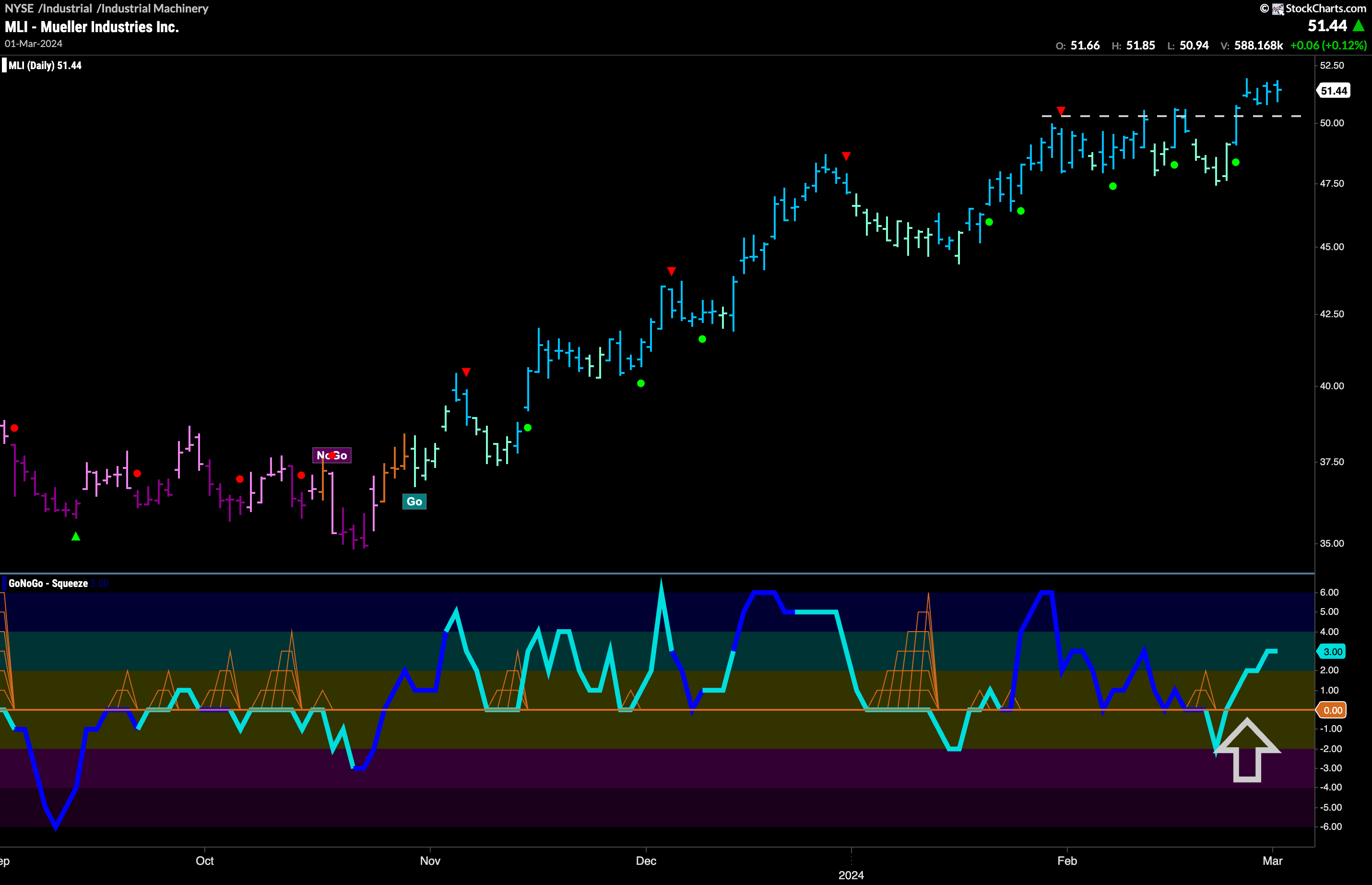The image size is (1372, 885).
Task: Click the StockCharts.com logo icon
Action: pos(1278,9)
